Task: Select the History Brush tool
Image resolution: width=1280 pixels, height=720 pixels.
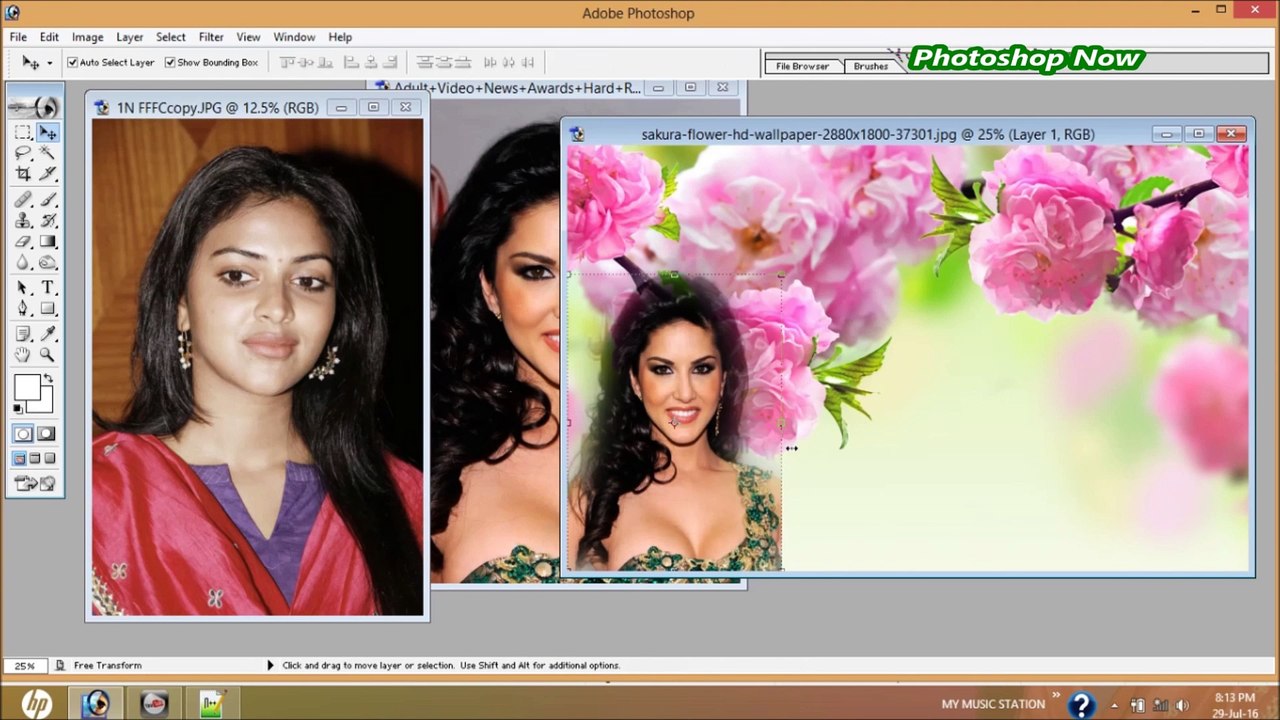Action: pos(47,220)
